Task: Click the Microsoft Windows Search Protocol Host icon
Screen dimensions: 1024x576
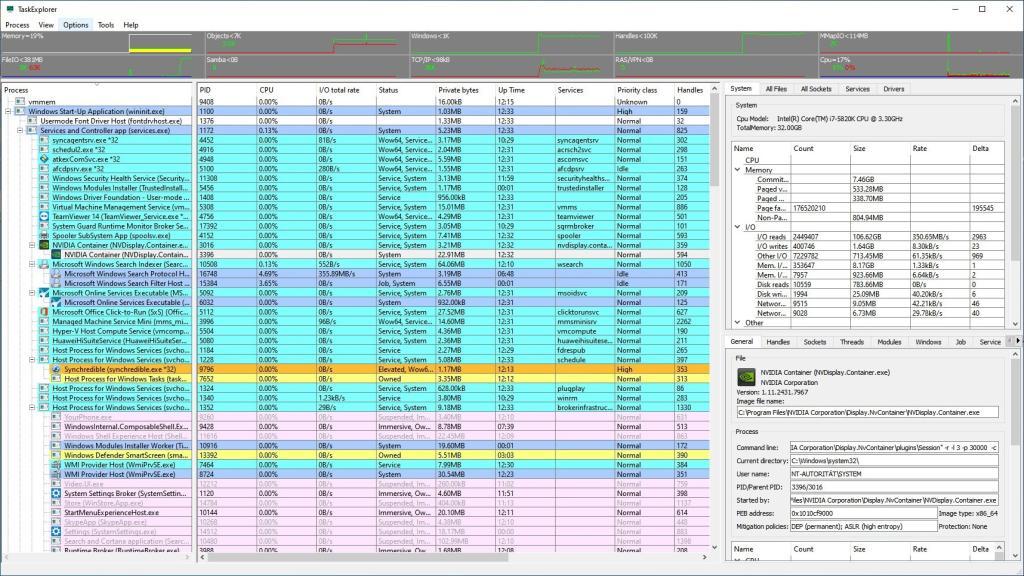Action: [56, 274]
